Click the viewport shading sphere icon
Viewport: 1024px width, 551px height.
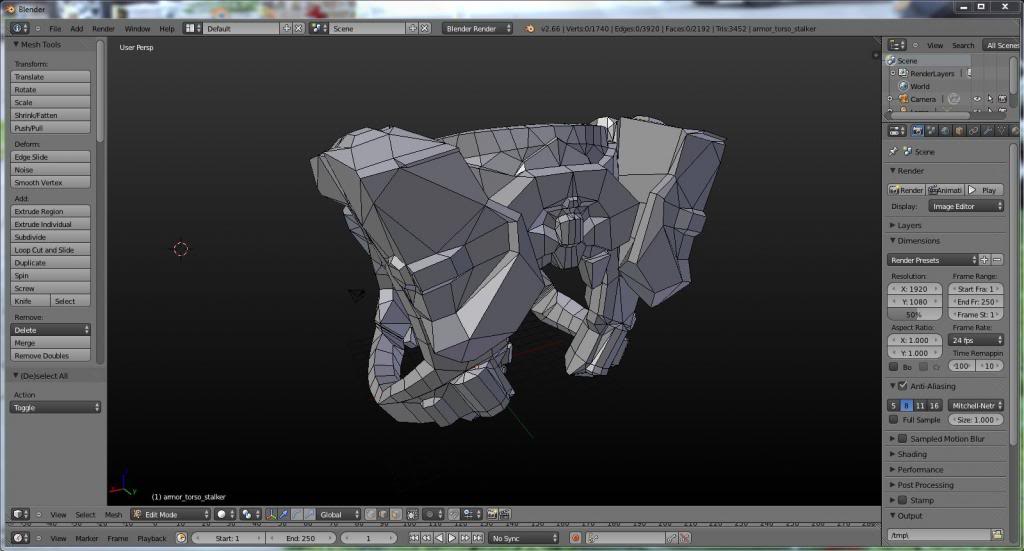(225, 514)
